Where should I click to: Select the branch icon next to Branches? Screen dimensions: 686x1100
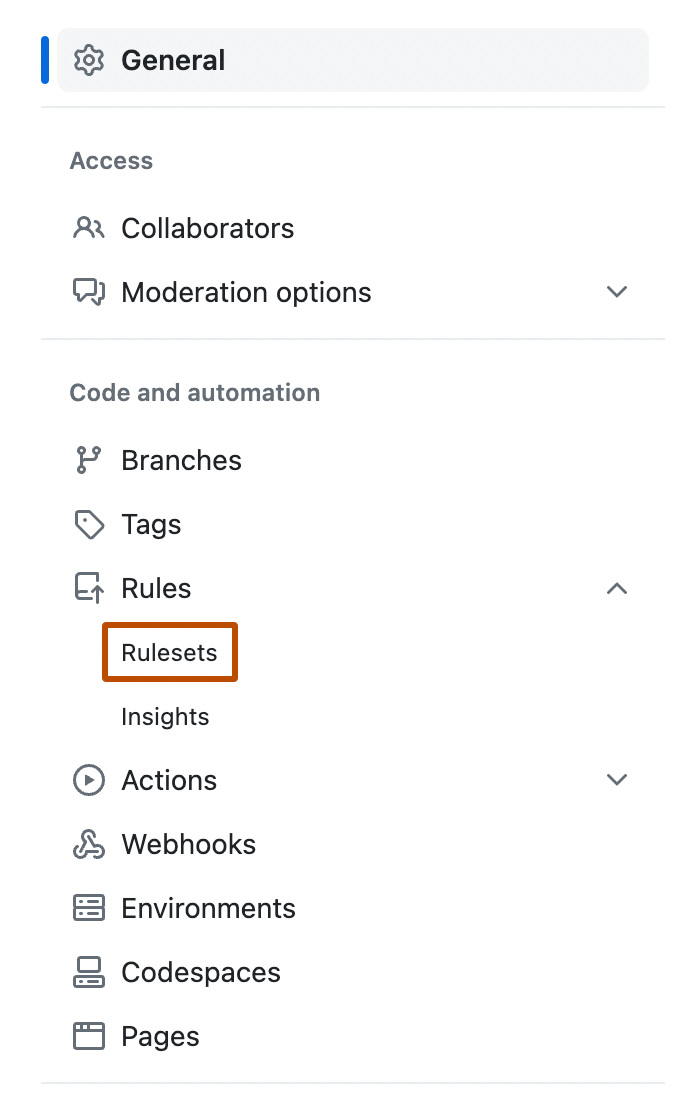pyautogui.click(x=89, y=460)
